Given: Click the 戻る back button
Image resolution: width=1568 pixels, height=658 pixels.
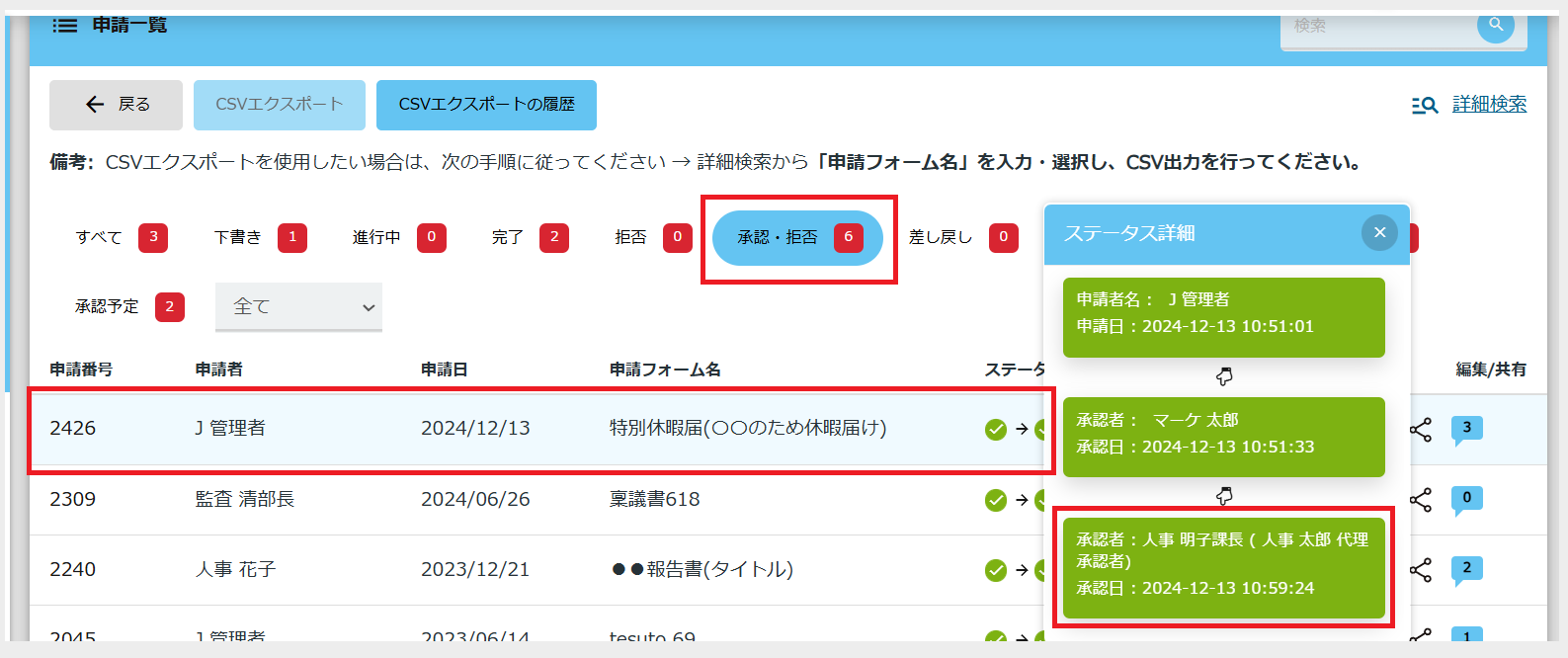Looking at the screenshot, I should 117,105.
